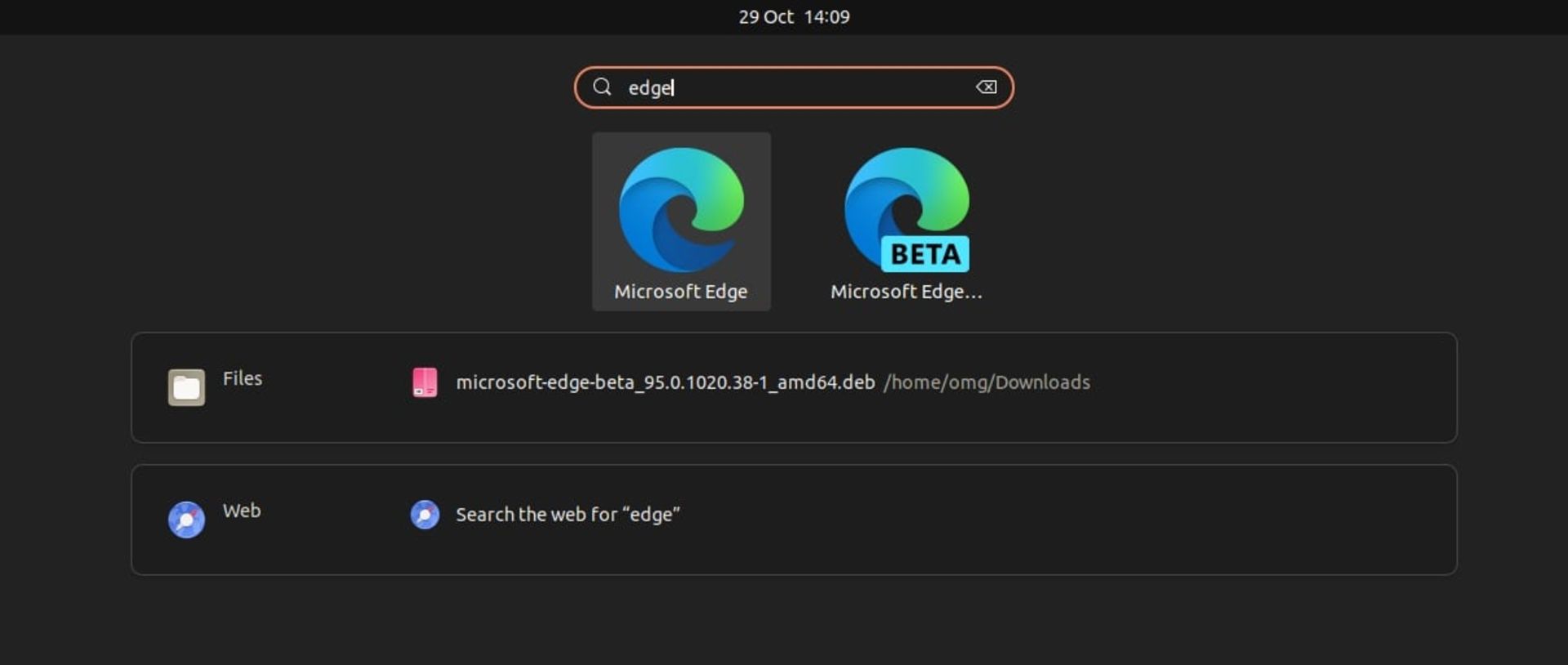Viewport: 1568px width, 665px height.
Task: Click the clear-text icon in search bar
Action: [986, 87]
